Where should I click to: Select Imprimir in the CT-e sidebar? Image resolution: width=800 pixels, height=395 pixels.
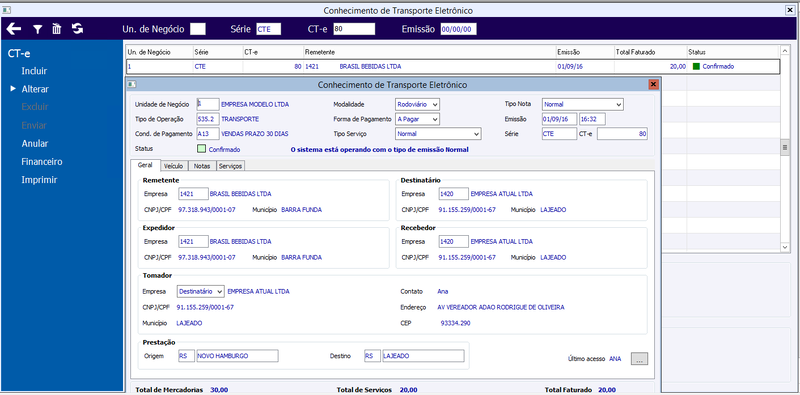(39, 180)
